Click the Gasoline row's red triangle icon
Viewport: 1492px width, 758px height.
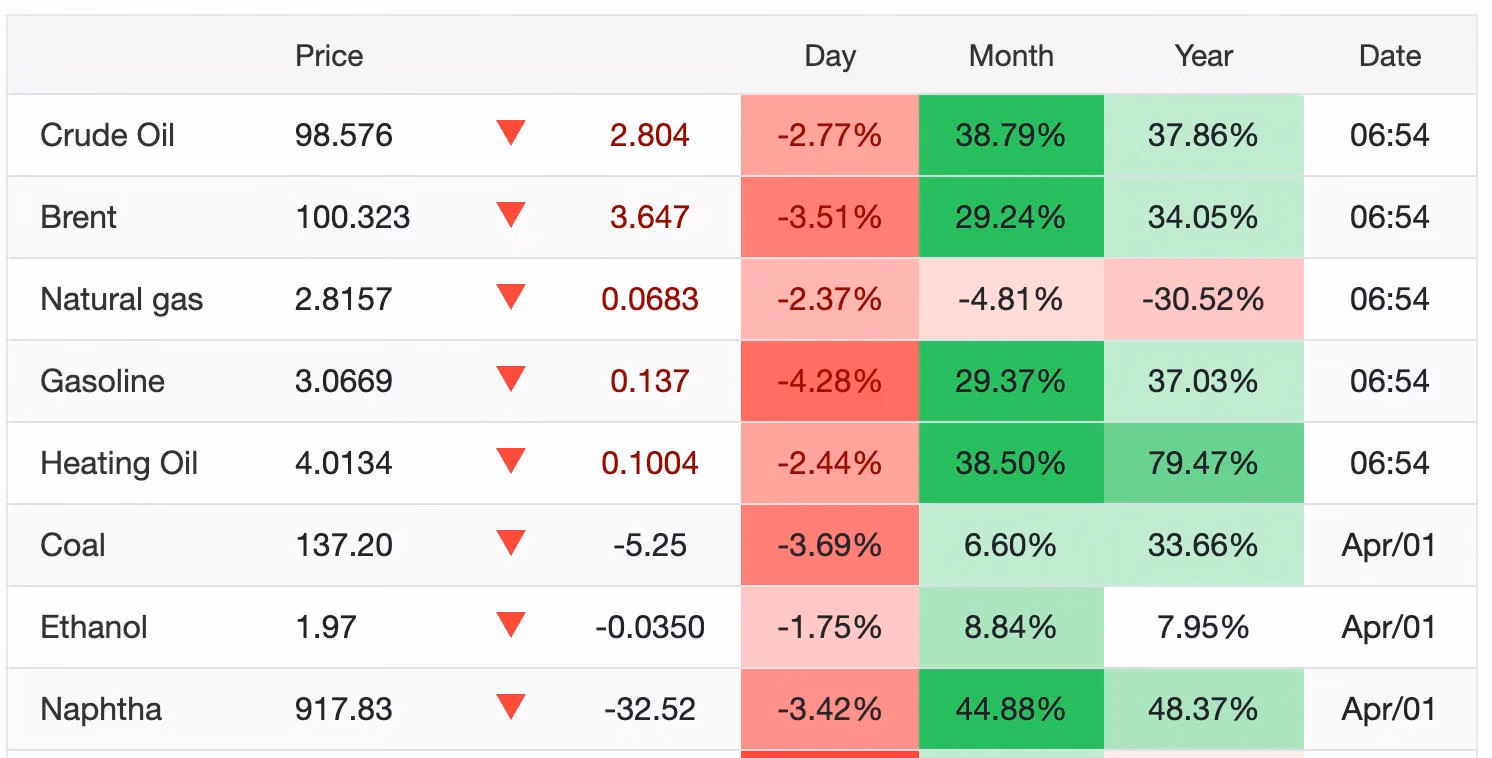click(511, 379)
